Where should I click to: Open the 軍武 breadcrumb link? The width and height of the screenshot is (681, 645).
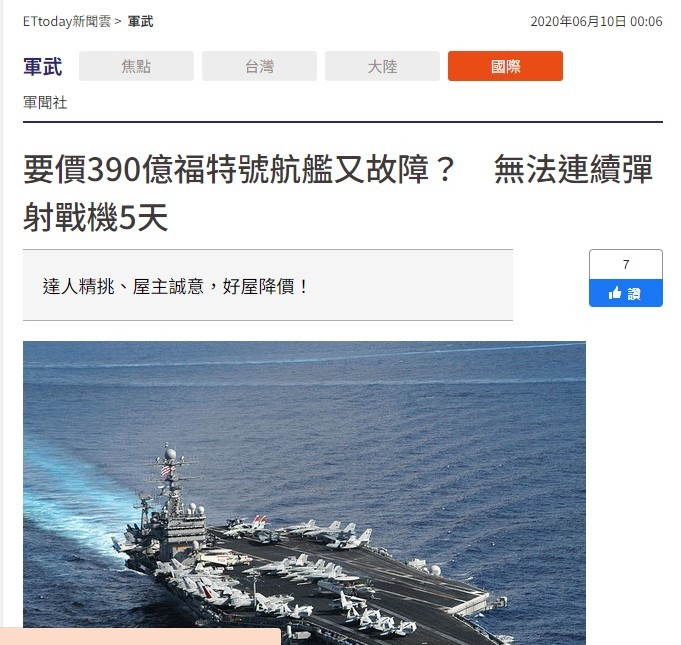(140, 21)
